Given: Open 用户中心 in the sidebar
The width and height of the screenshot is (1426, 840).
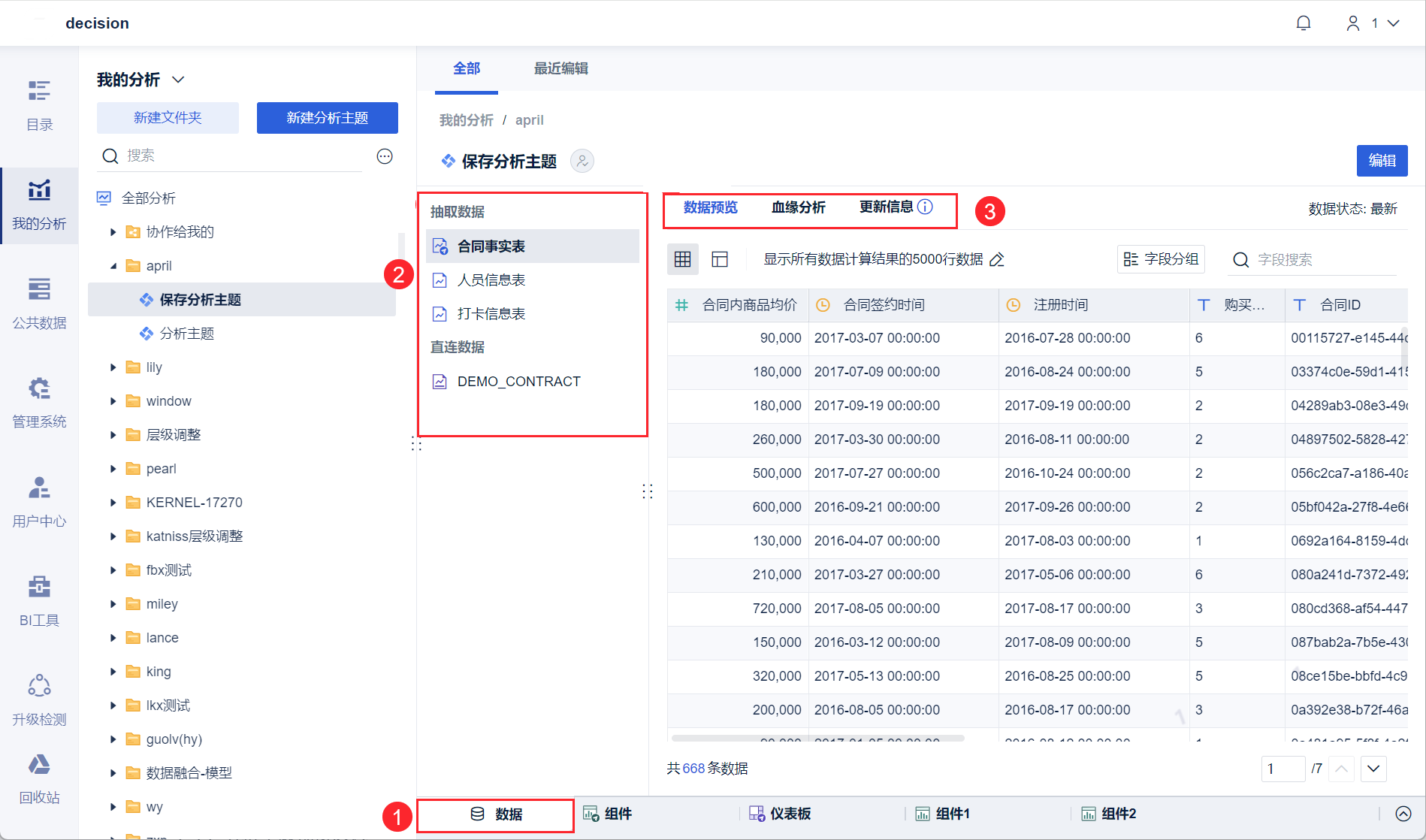Looking at the screenshot, I should (x=39, y=502).
